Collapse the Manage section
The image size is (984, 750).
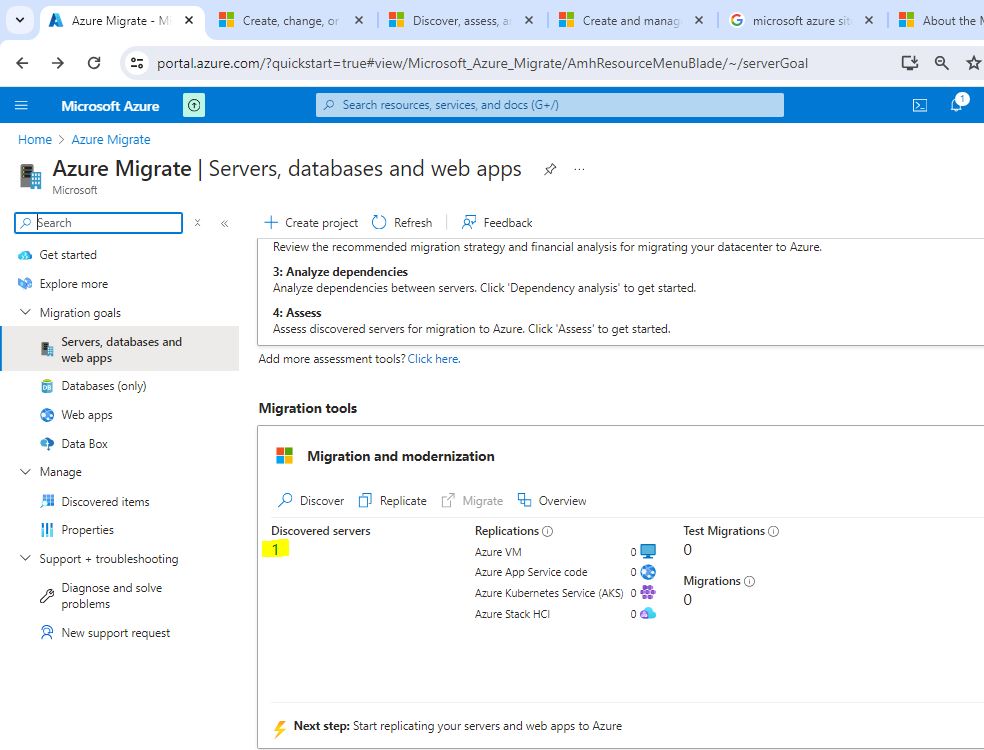coord(25,472)
